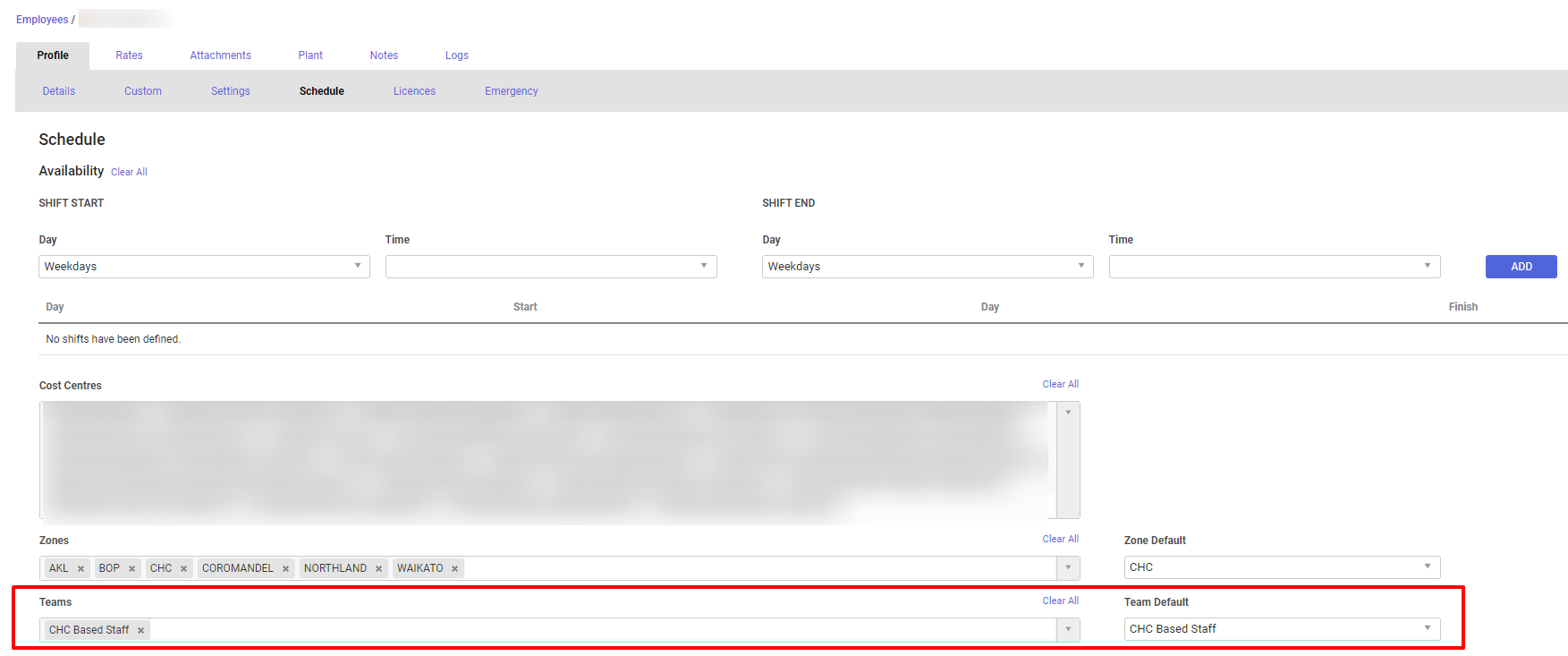Click the ADD shift button
Viewport: 1568px width, 656px height.
coord(1521,267)
